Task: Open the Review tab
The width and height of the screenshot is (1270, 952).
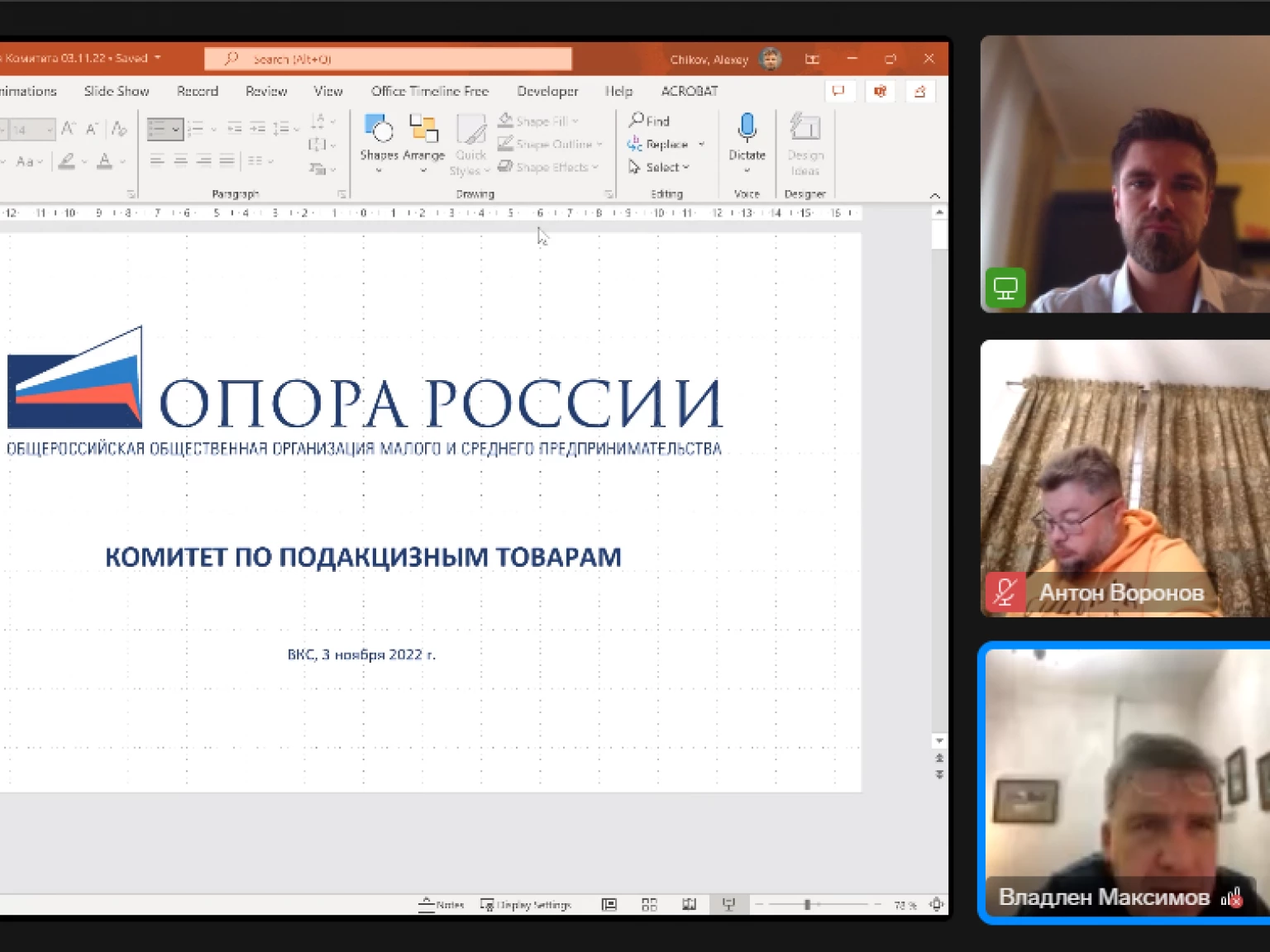Action: 266,91
